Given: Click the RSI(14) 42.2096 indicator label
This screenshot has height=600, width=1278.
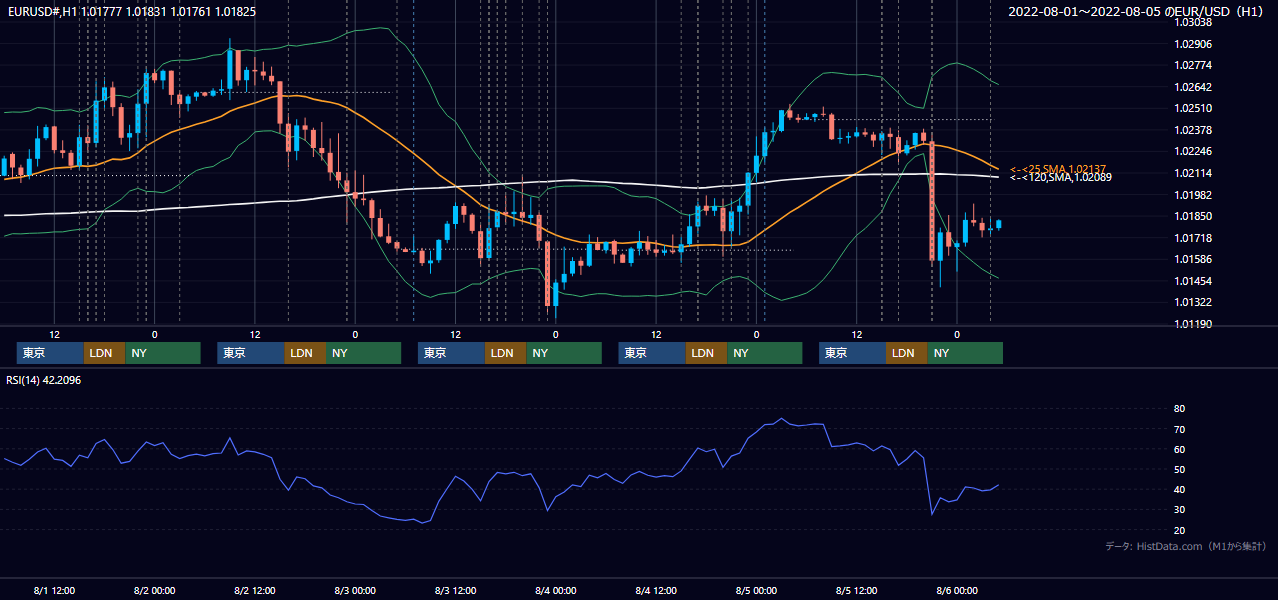Looking at the screenshot, I should pyautogui.click(x=44, y=381).
